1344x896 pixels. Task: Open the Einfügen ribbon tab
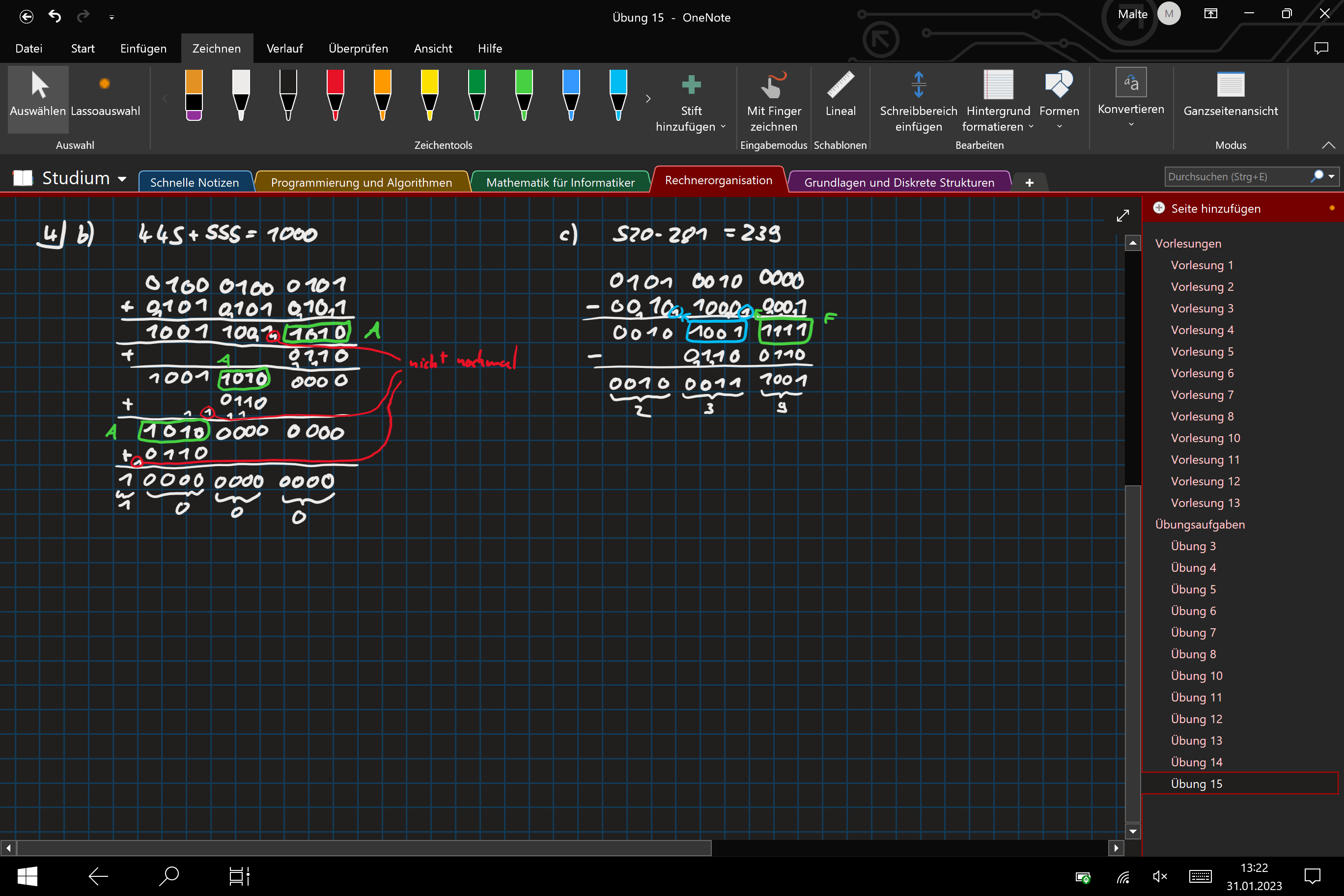click(x=143, y=49)
